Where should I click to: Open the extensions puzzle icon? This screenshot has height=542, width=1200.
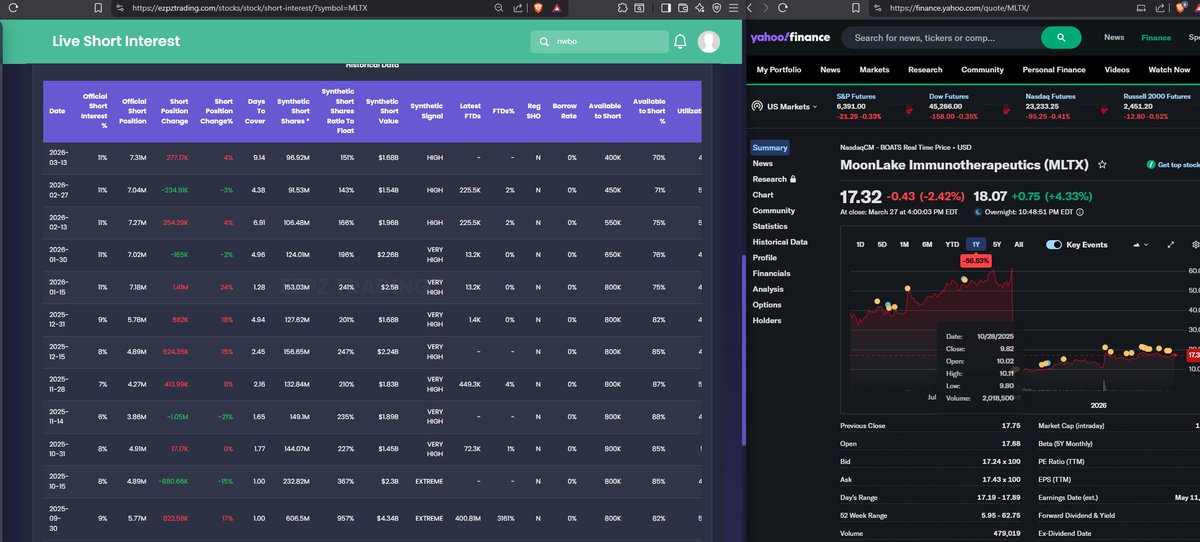(622, 8)
